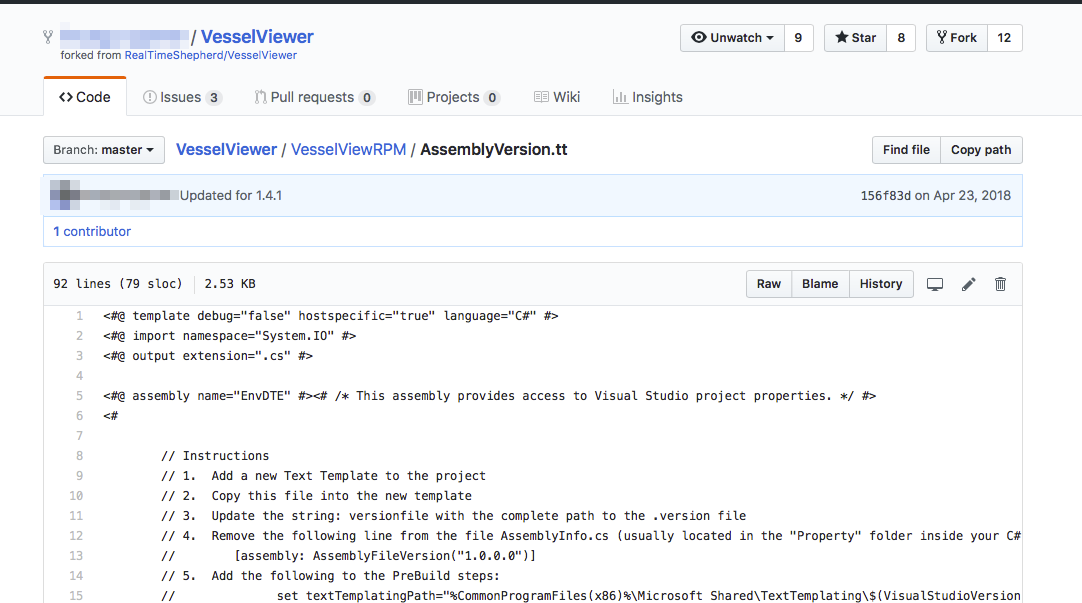Visit RealTimeShepherd/VesselViewer upstream repo
1082x603 pixels.
210,55
